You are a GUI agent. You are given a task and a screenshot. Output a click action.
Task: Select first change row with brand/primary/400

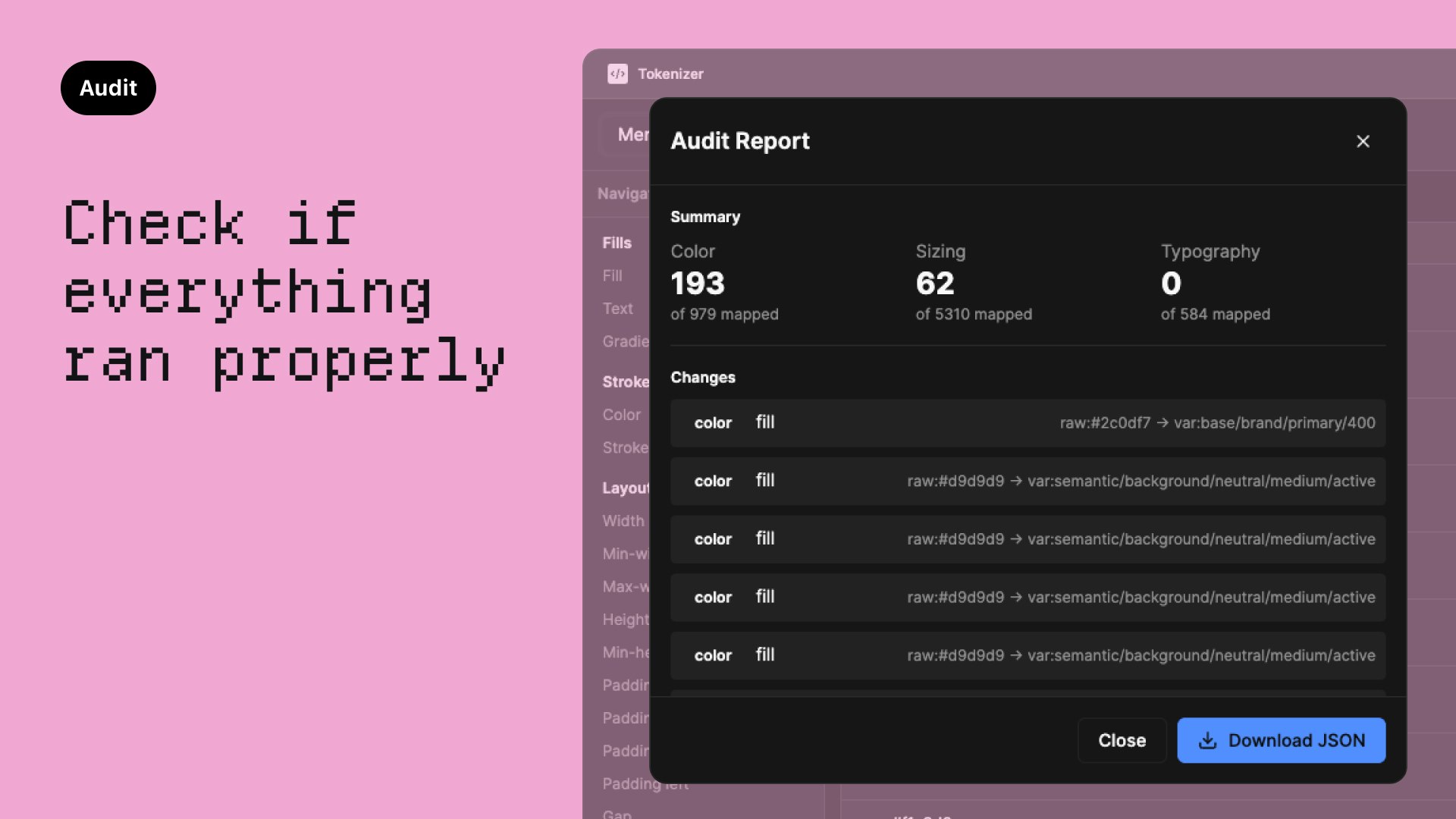[1028, 422]
